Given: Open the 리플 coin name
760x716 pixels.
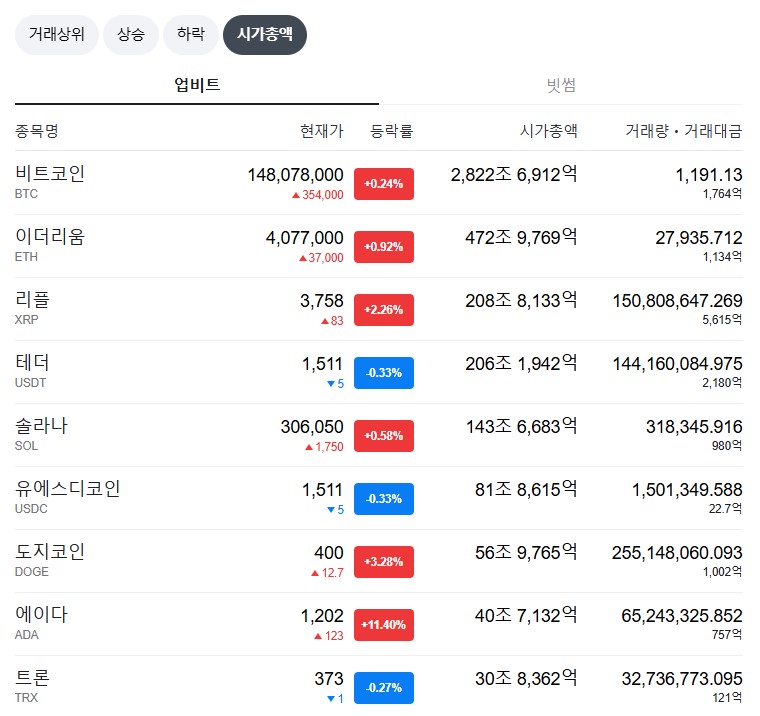Looking at the screenshot, I should pos(32,300).
